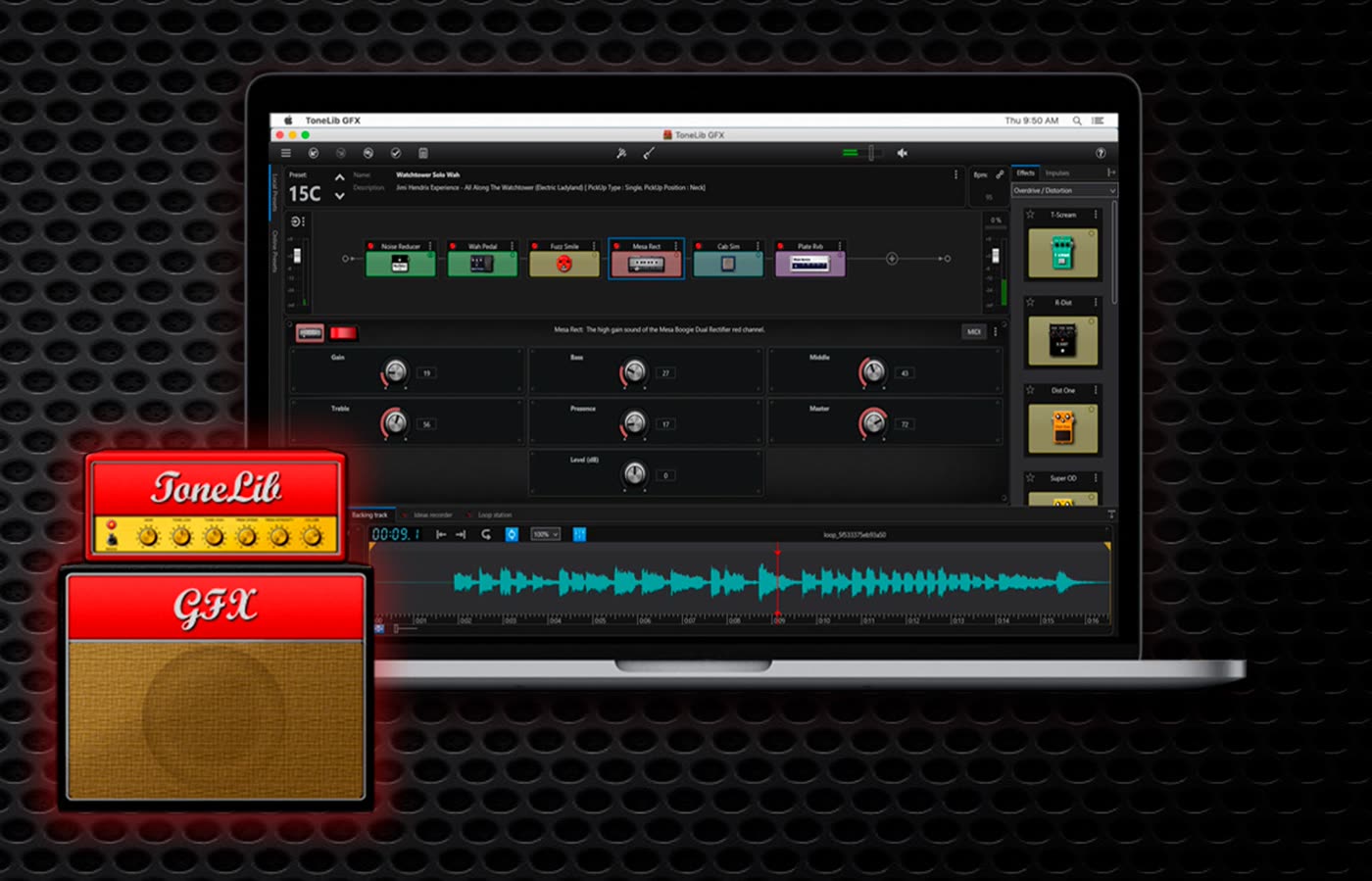This screenshot has width=1372, height=881.
Task: Open the Ideas recorder tab
Action: tap(432, 514)
